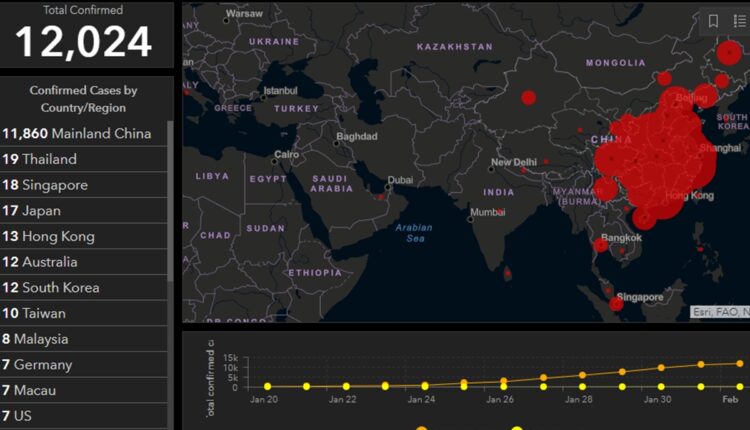Select the 7 Macau row
750x430 pixels.
[84, 390]
